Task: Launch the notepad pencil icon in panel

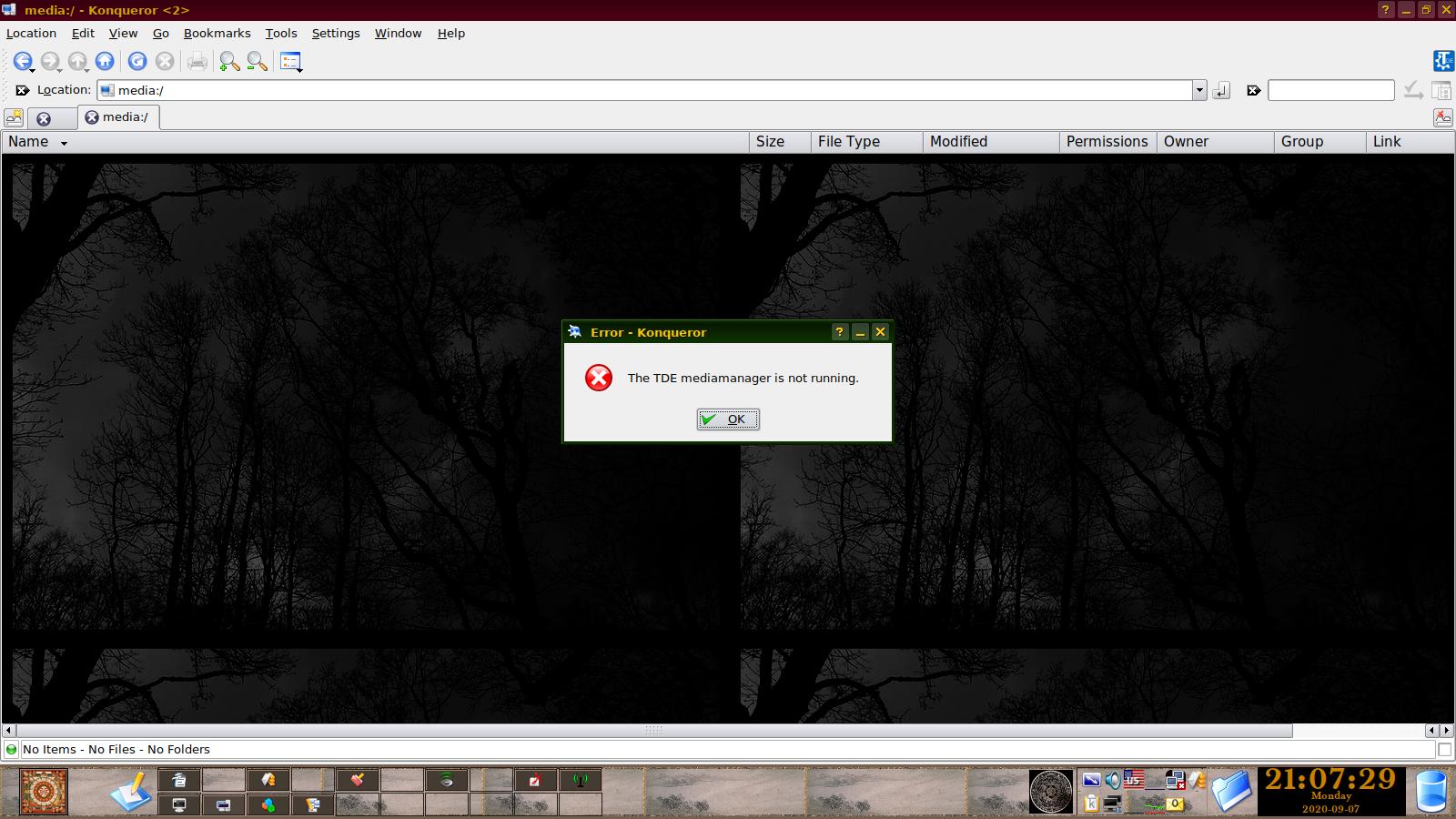Action: pos(131,792)
